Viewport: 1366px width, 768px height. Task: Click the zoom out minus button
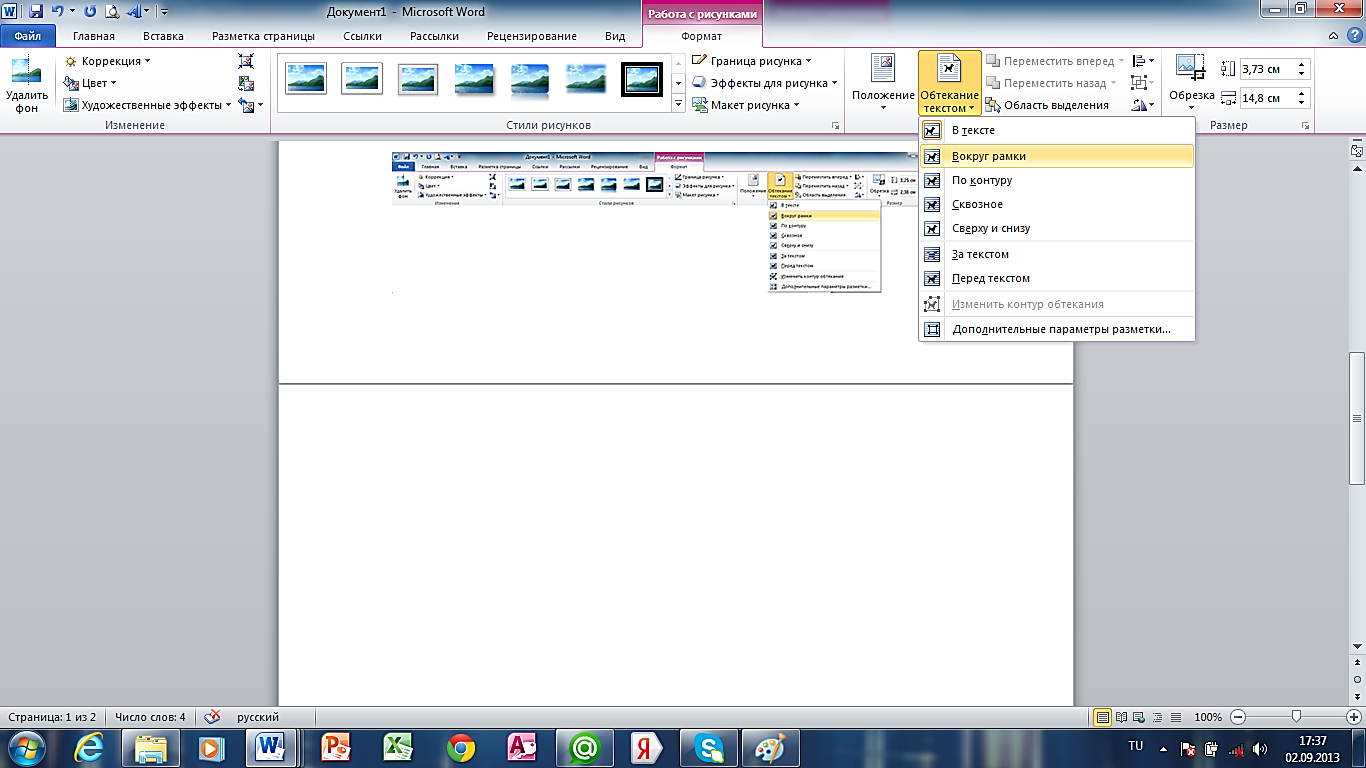tap(1239, 717)
